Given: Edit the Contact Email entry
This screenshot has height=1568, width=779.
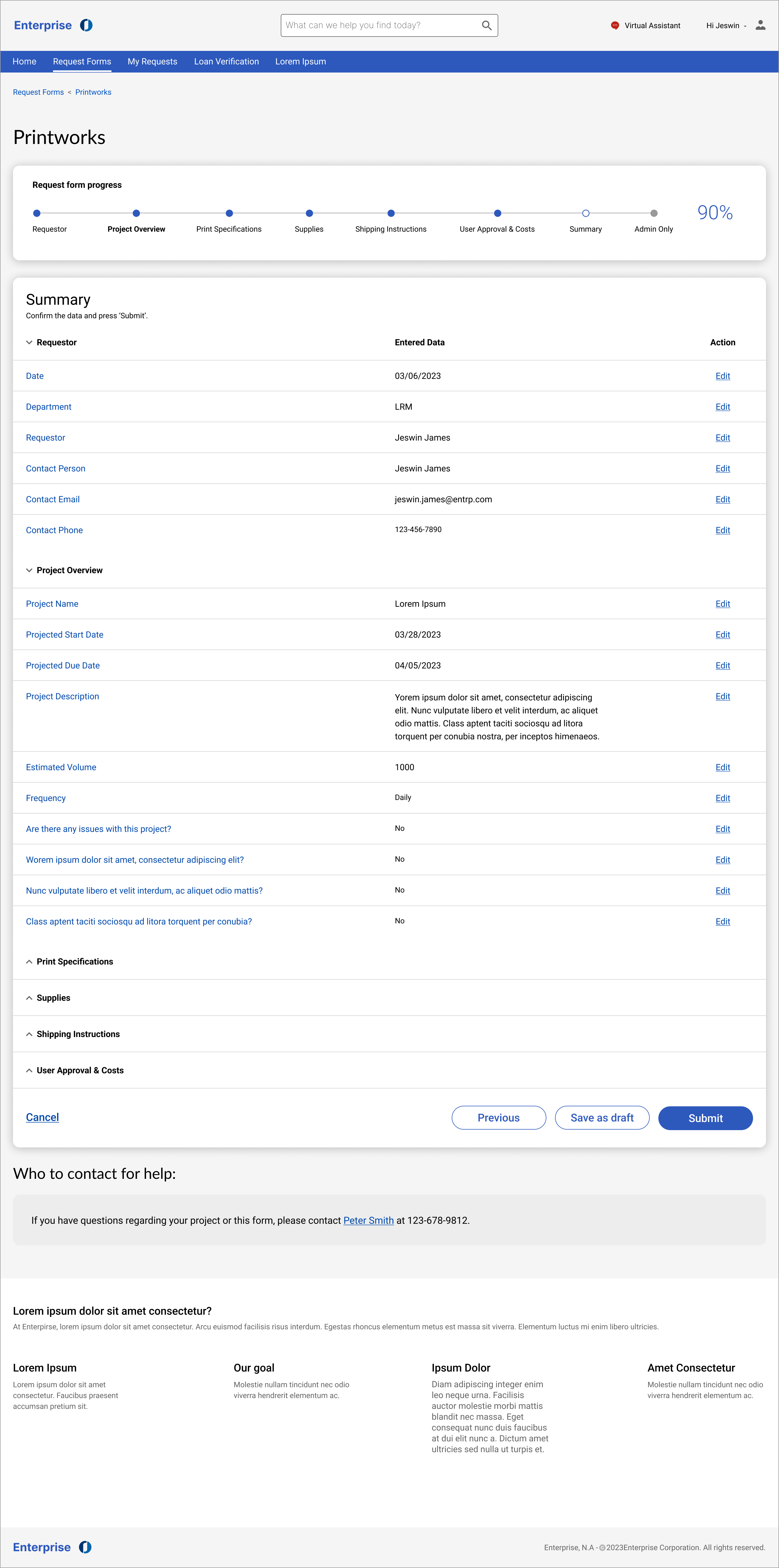Looking at the screenshot, I should (x=722, y=499).
